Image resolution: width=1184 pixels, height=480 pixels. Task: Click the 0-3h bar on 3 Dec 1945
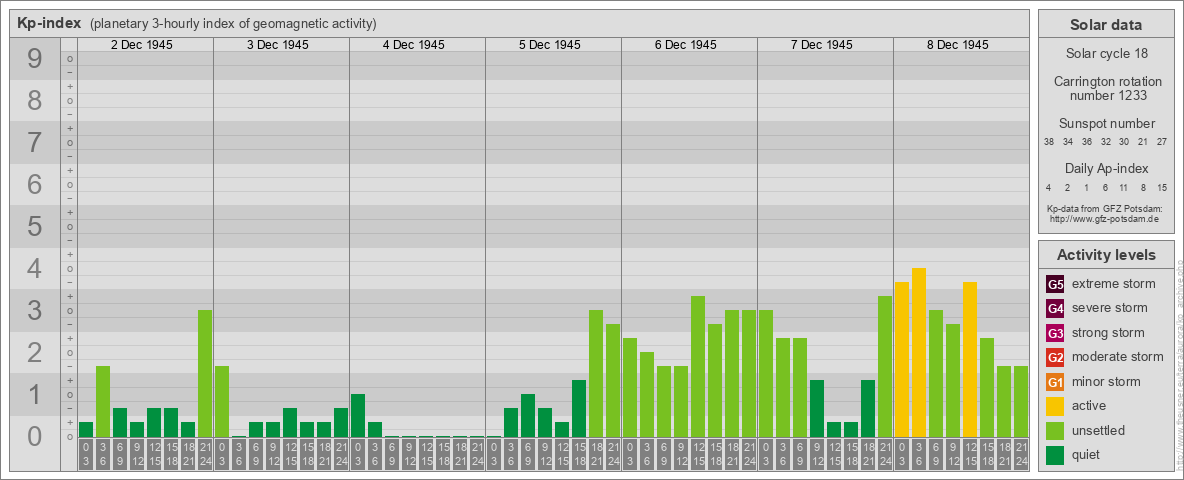[222, 401]
